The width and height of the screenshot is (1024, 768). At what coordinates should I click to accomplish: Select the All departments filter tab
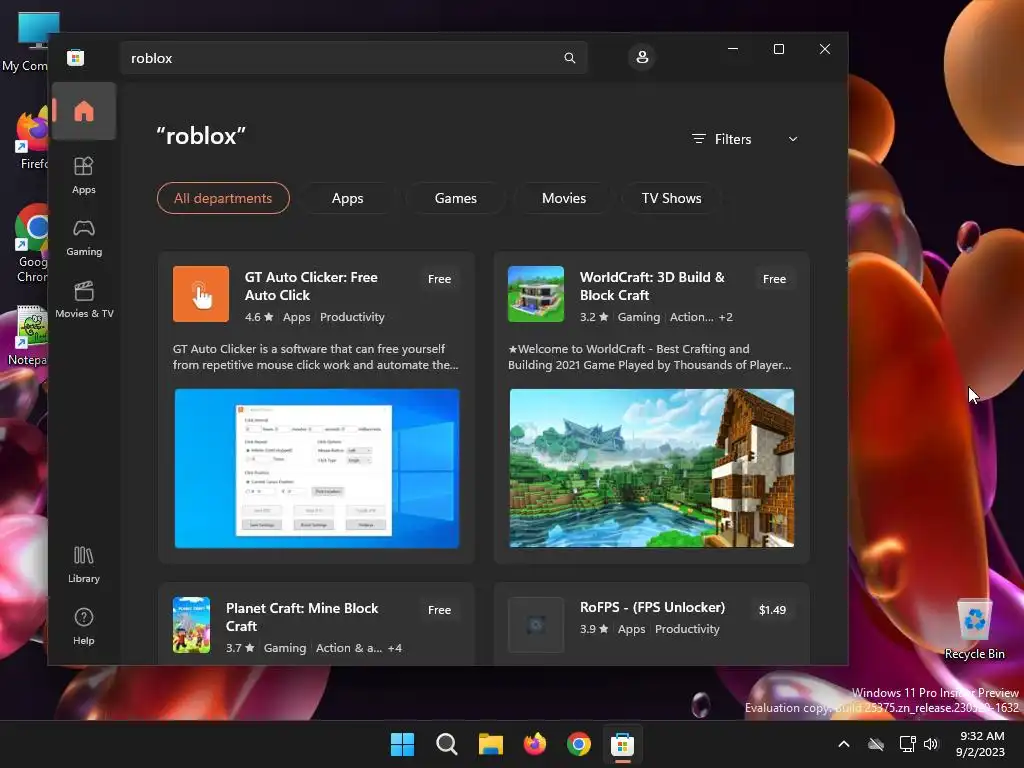pyautogui.click(x=223, y=198)
